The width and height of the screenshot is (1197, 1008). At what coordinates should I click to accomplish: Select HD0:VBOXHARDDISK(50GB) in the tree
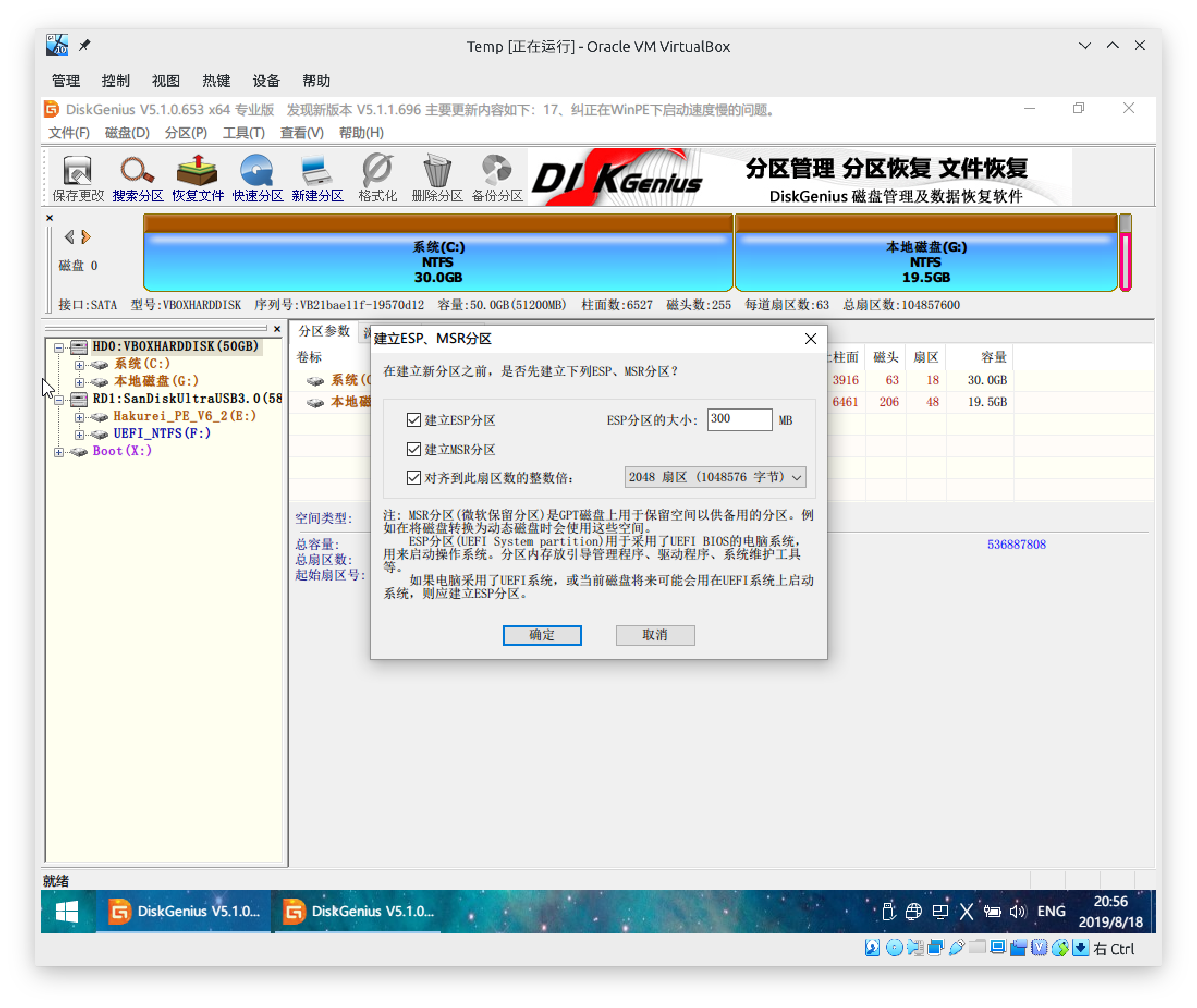[x=175, y=346]
